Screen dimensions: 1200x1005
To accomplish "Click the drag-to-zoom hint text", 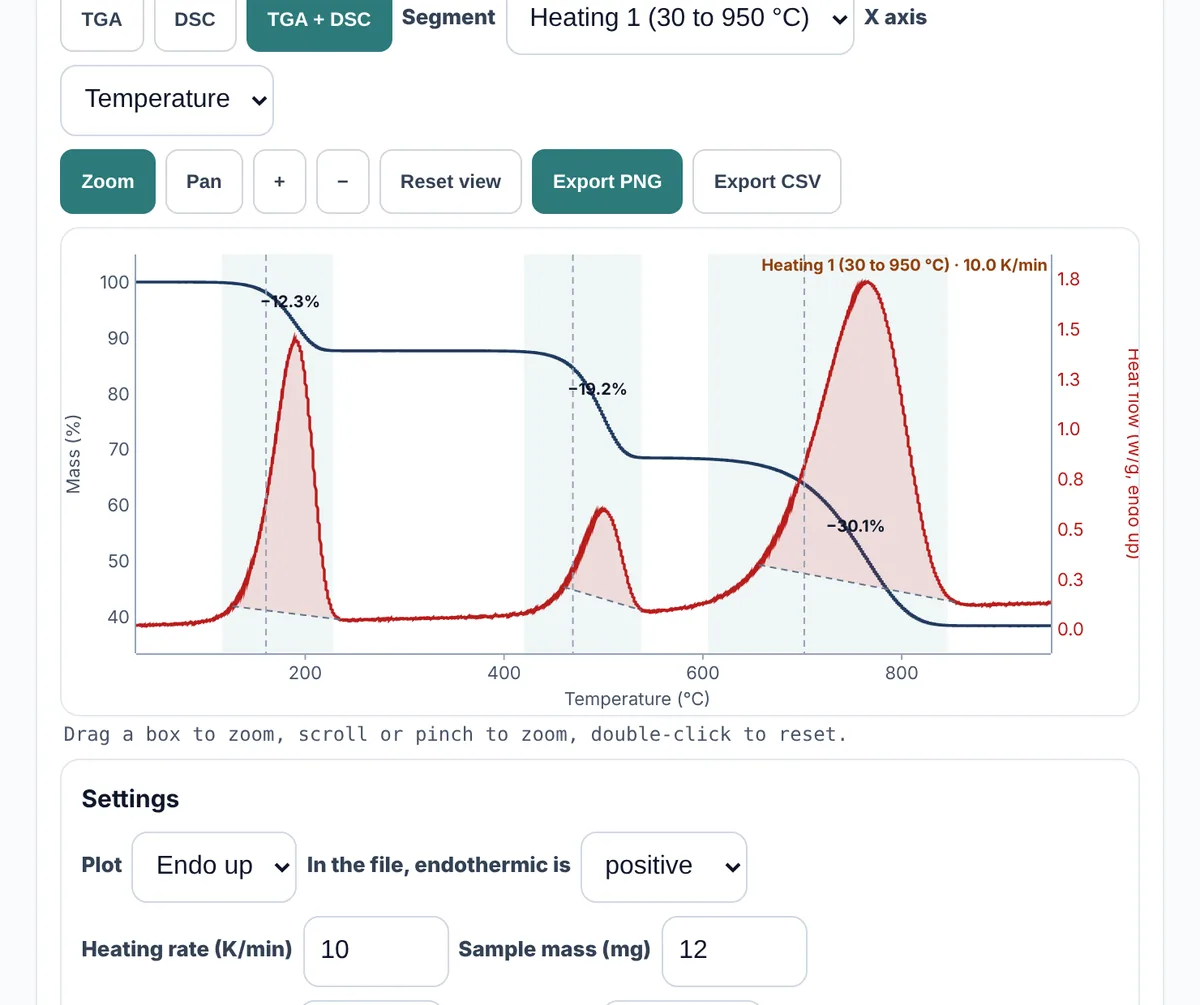I will [x=455, y=735].
